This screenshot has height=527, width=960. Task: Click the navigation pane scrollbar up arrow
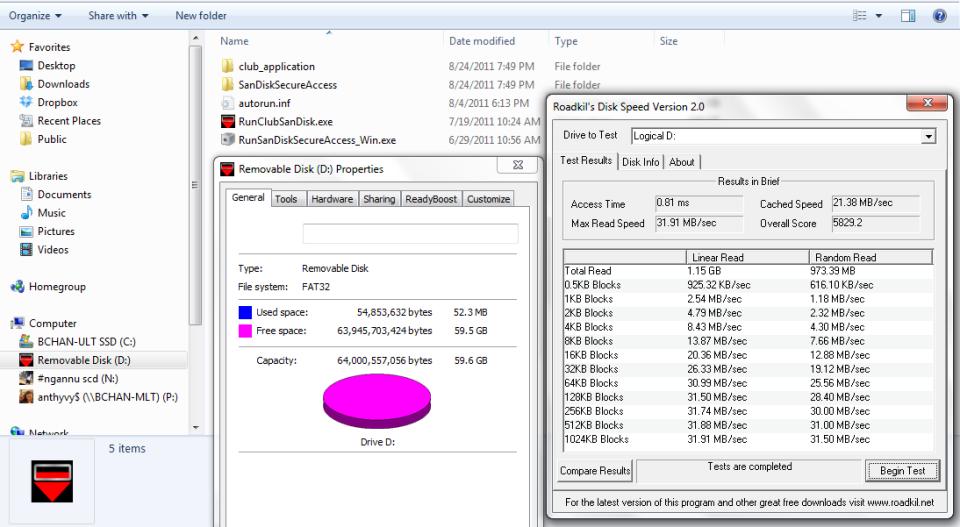(196, 38)
